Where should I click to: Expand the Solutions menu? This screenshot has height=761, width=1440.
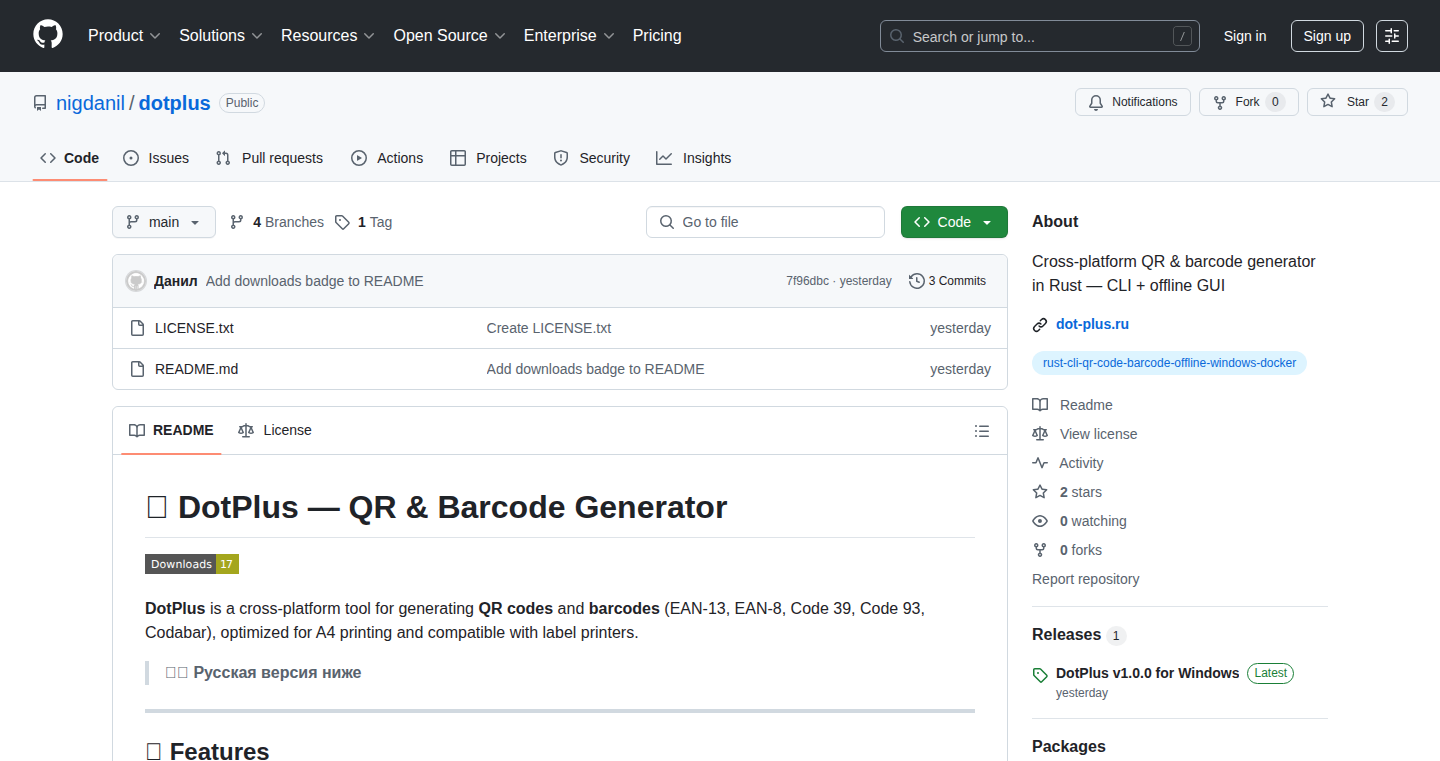(221, 35)
